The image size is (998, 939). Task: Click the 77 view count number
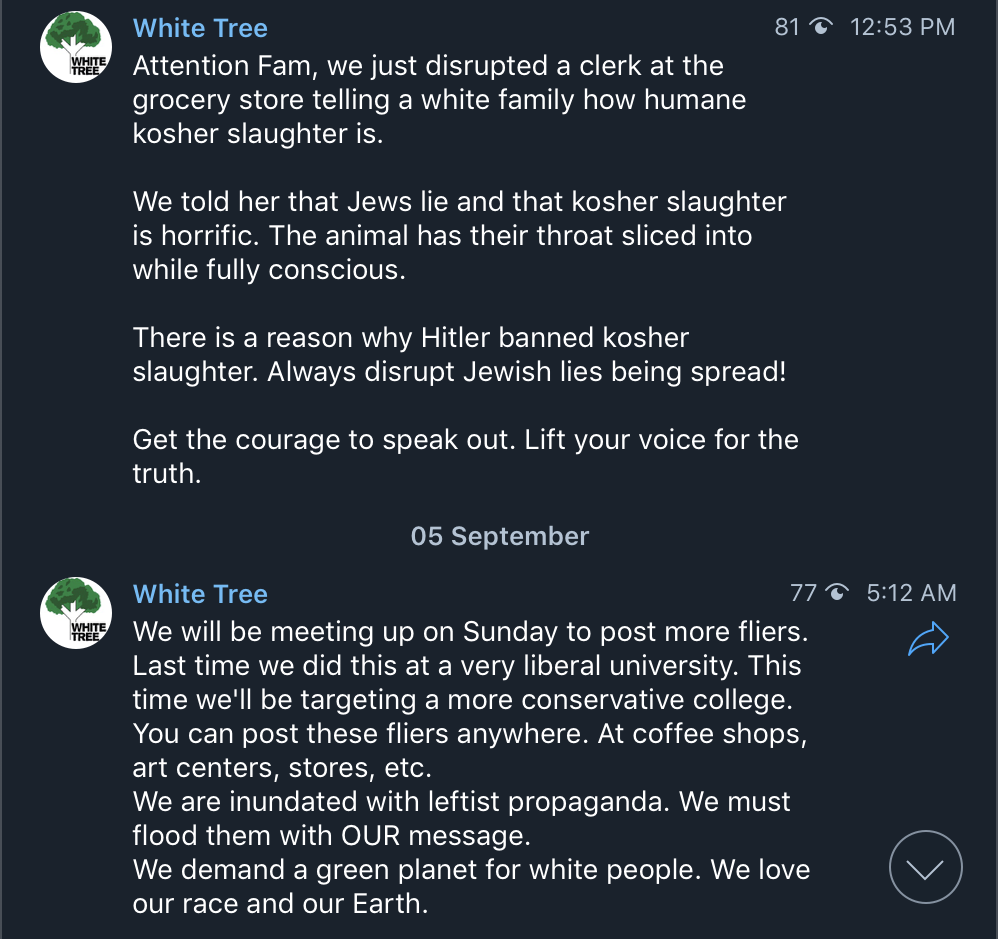[803, 593]
